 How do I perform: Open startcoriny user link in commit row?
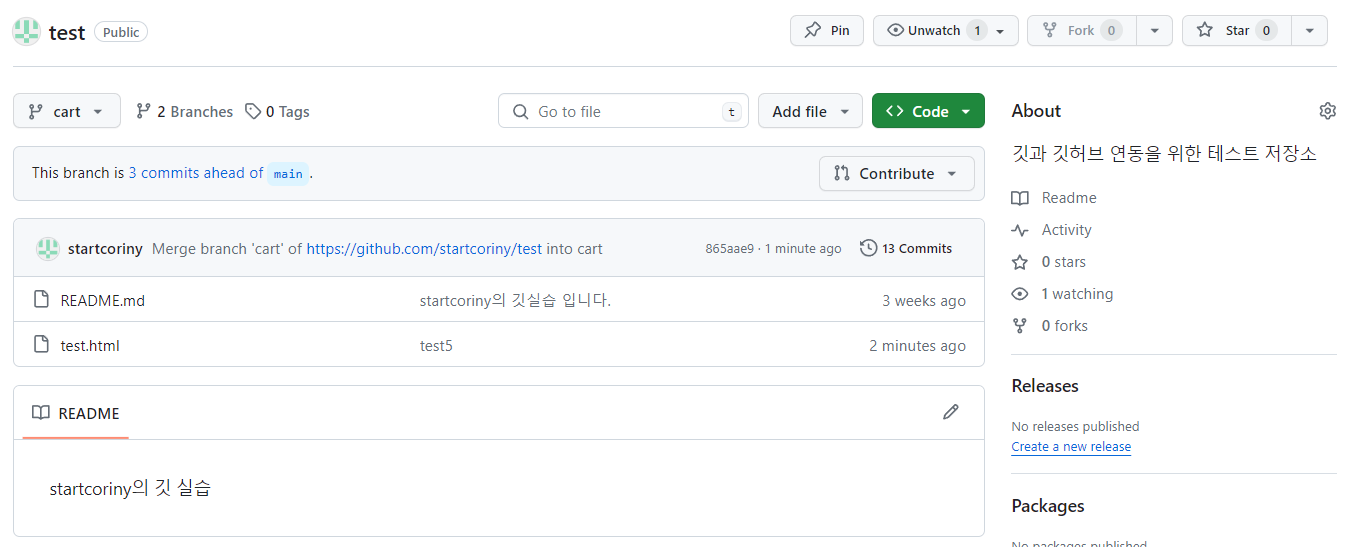[x=105, y=248]
